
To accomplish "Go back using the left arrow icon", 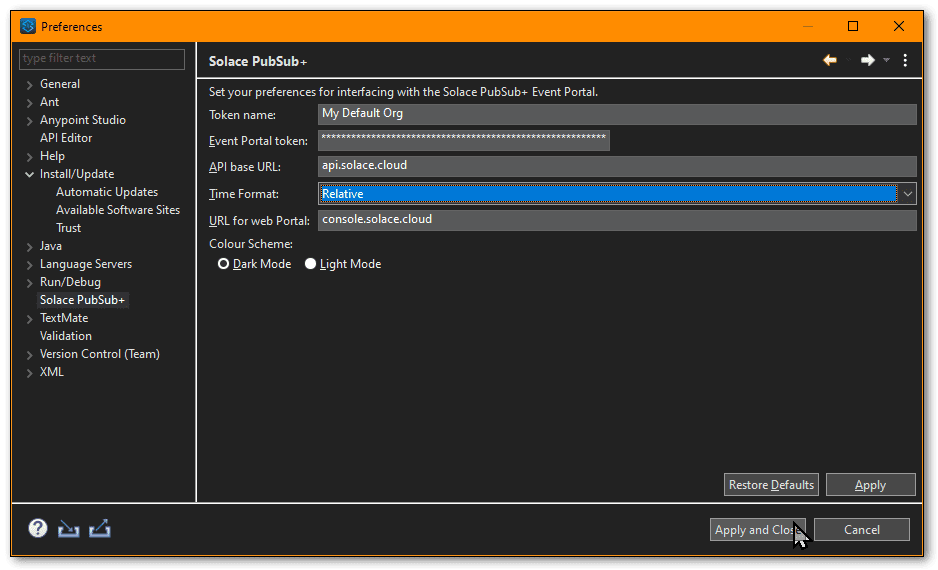I will (830, 60).
